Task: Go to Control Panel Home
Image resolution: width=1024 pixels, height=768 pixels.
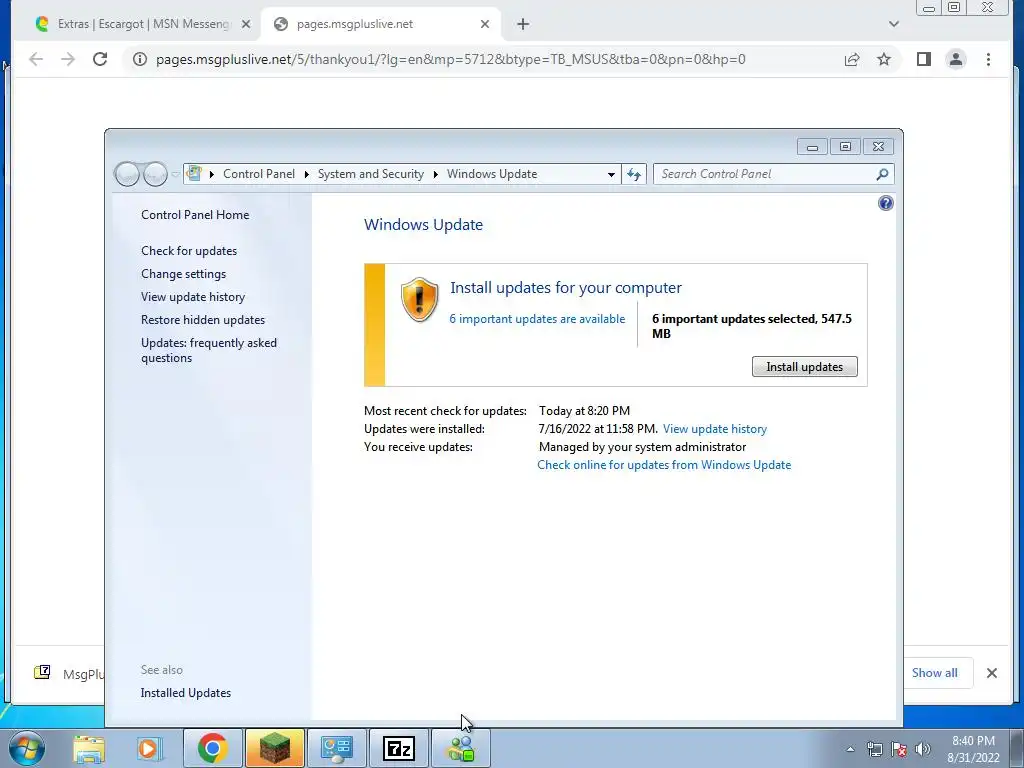Action: pyautogui.click(x=195, y=215)
